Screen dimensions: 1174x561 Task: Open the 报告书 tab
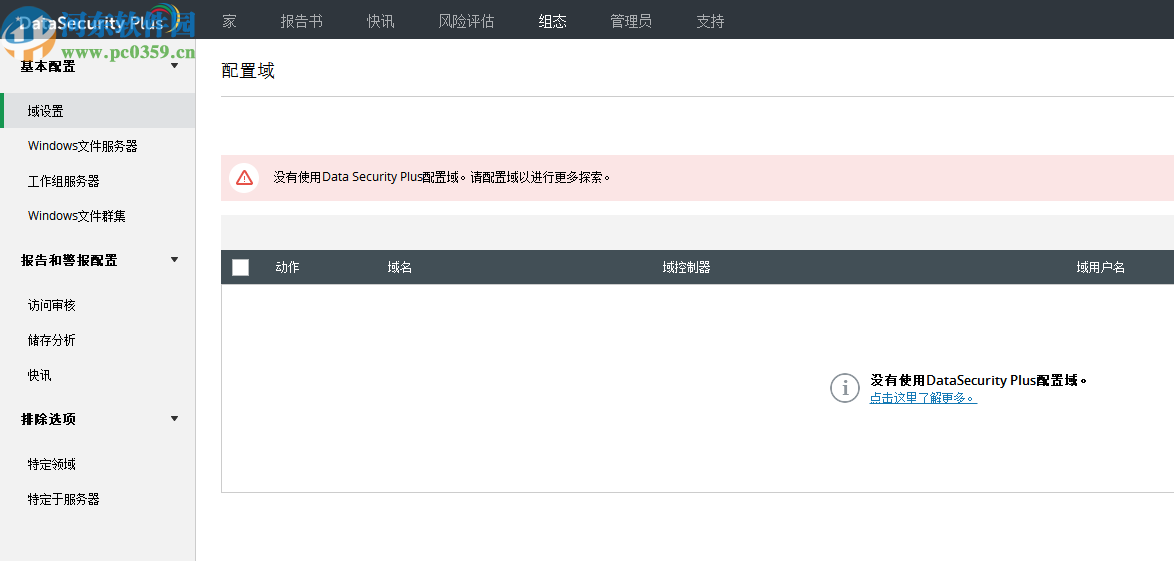click(x=302, y=21)
